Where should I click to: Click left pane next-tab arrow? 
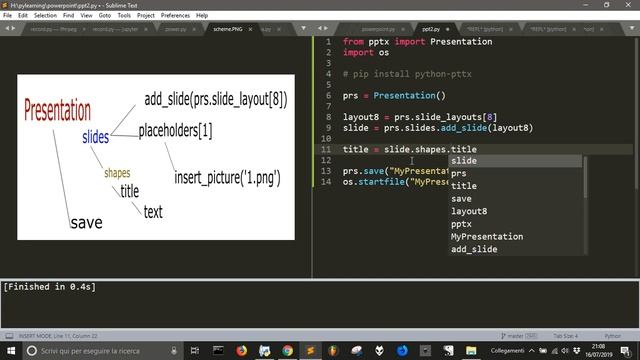(x=13, y=28)
